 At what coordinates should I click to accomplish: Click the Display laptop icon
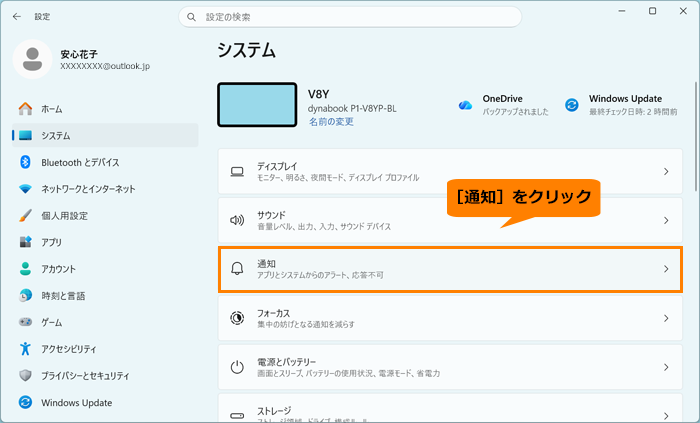pyautogui.click(x=237, y=171)
